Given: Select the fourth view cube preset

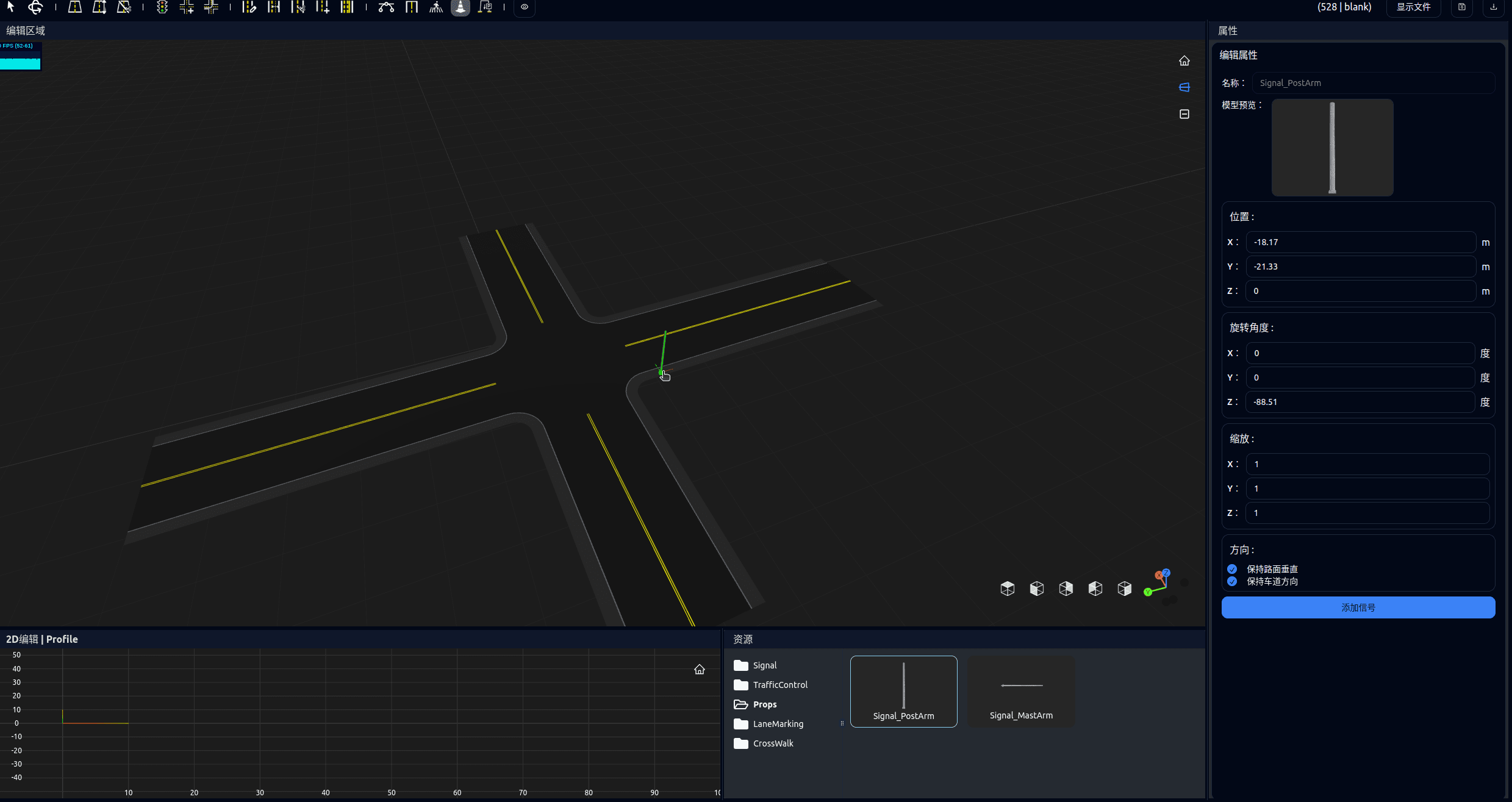Looking at the screenshot, I should [1095, 589].
